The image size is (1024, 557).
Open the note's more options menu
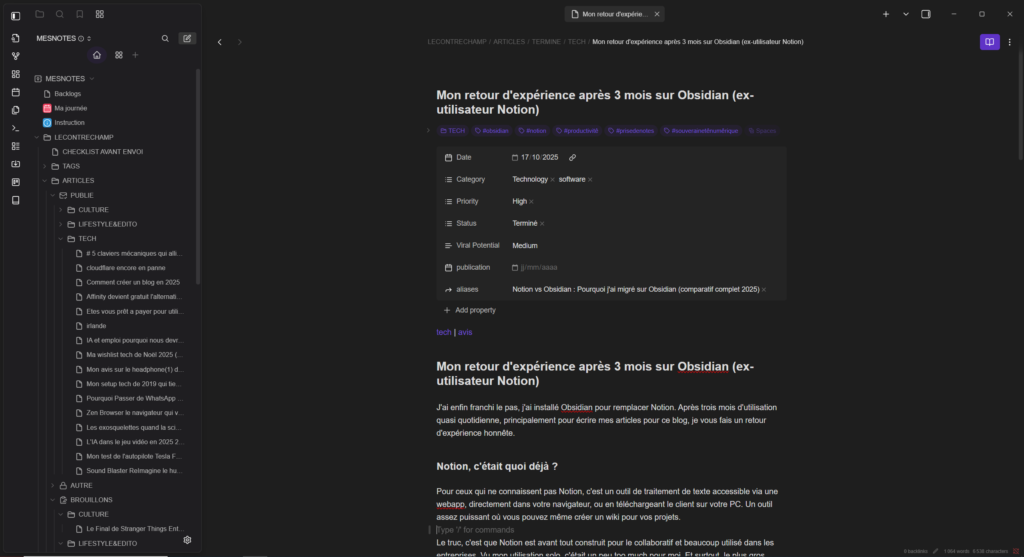[x=1010, y=42]
